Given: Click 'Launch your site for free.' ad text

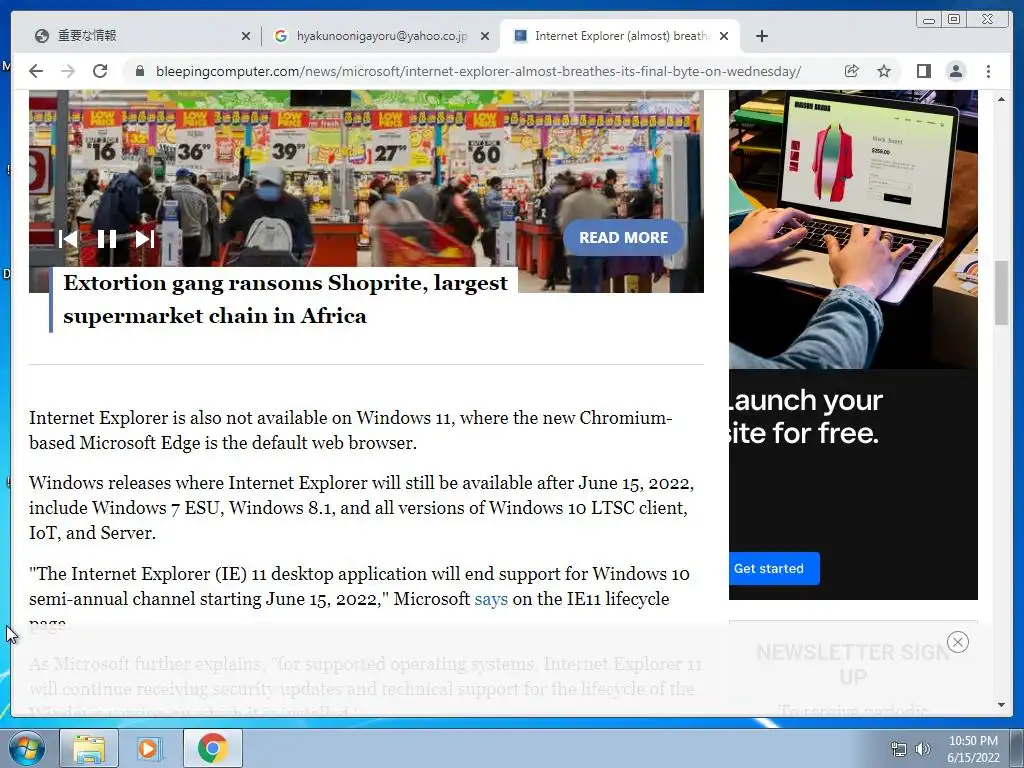Looking at the screenshot, I should point(807,416).
